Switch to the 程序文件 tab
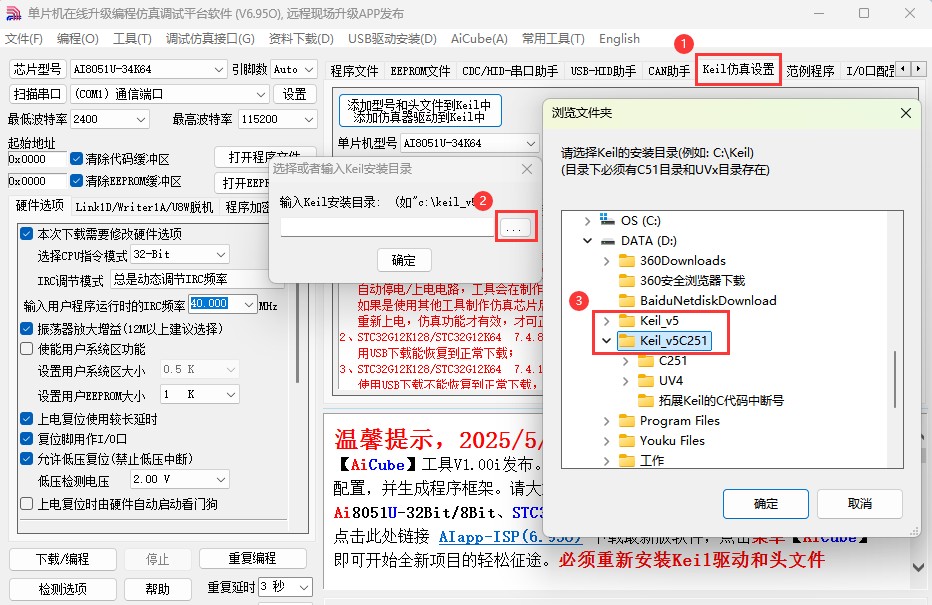 [x=354, y=71]
